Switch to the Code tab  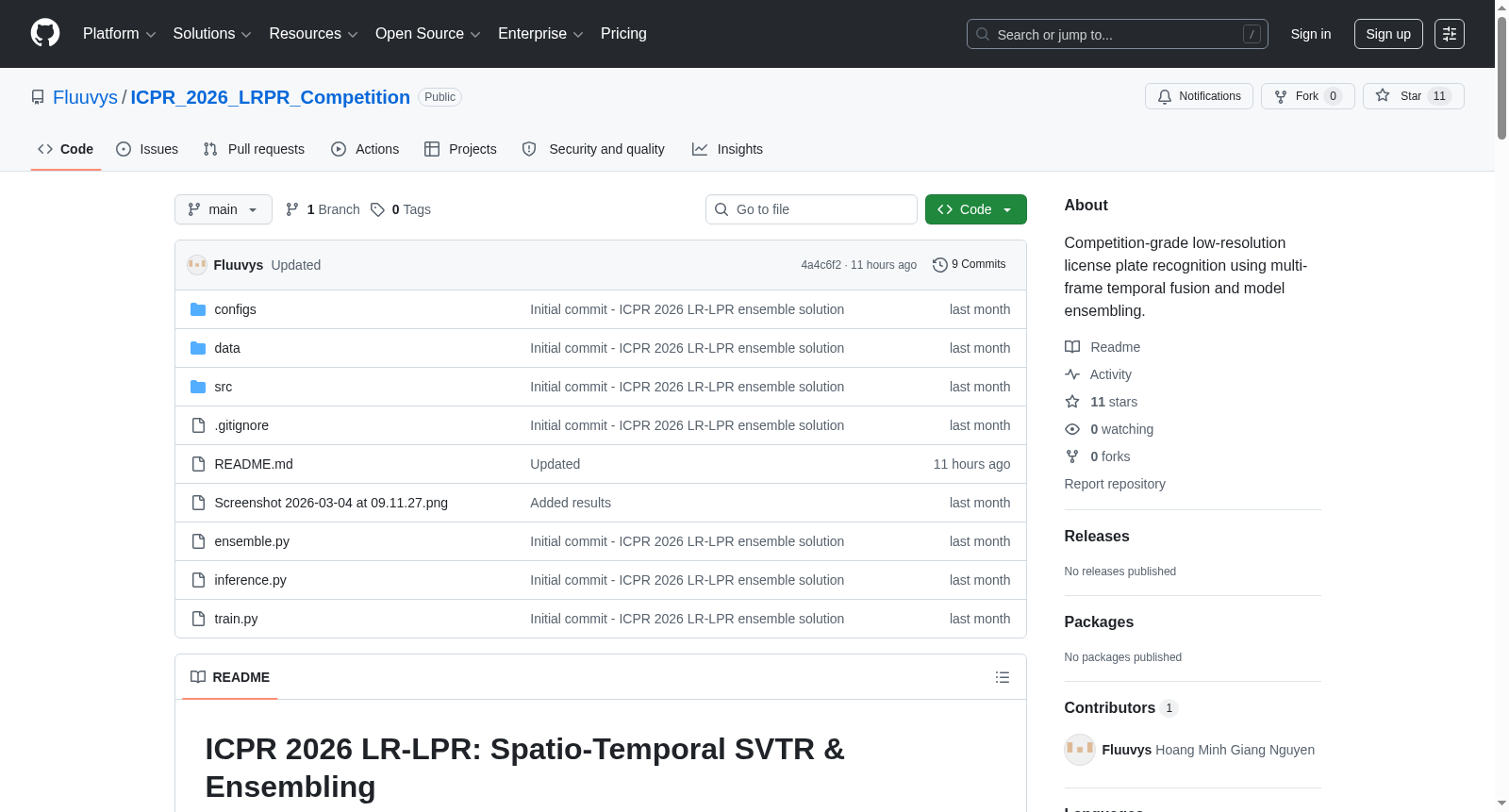[66, 149]
